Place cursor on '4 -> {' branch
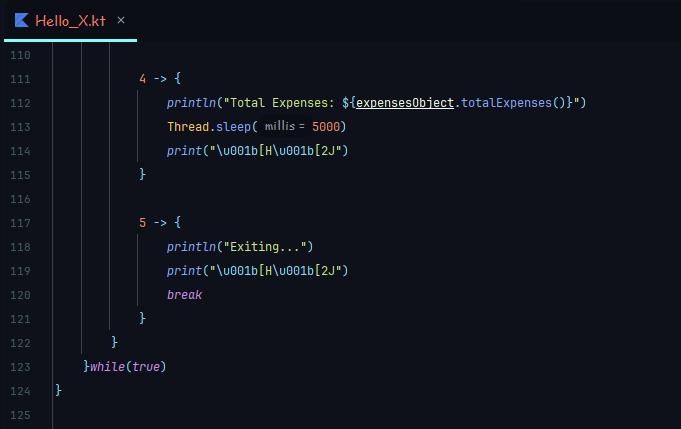This screenshot has height=429, width=681. coord(160,79)
